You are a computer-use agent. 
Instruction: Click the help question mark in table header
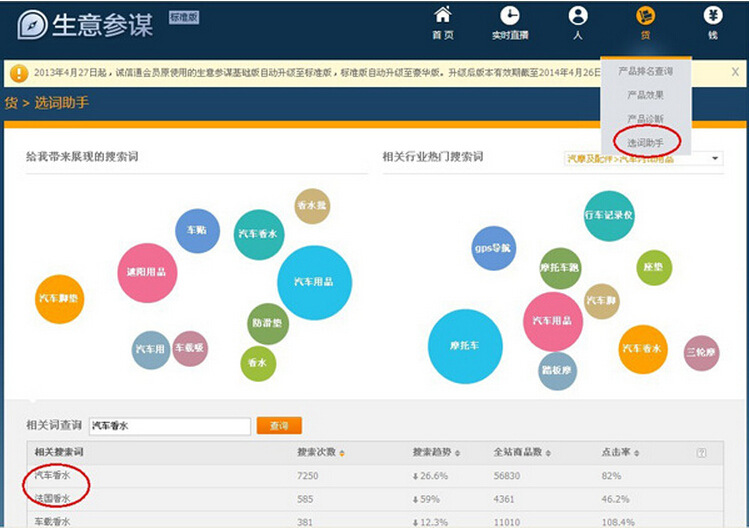pyautogui.click(x=701, y=454)
